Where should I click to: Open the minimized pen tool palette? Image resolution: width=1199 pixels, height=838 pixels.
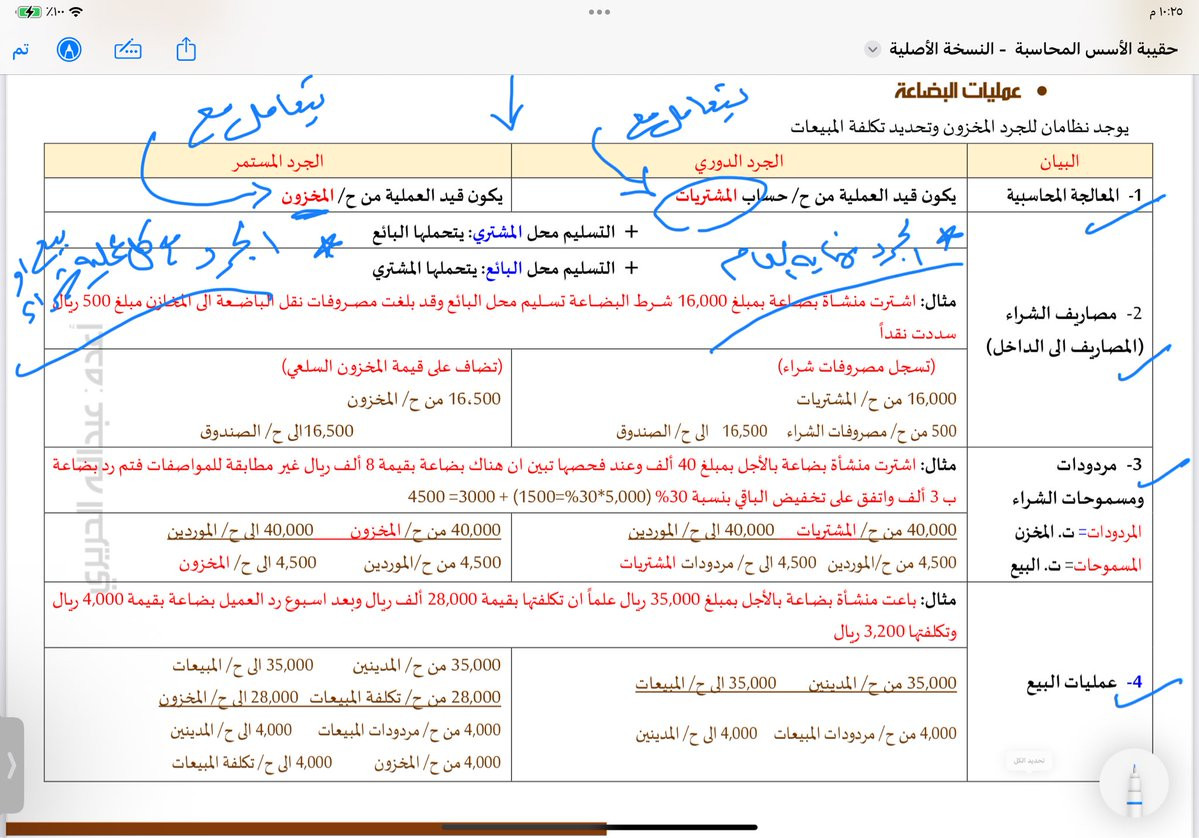pos(1135,782)
